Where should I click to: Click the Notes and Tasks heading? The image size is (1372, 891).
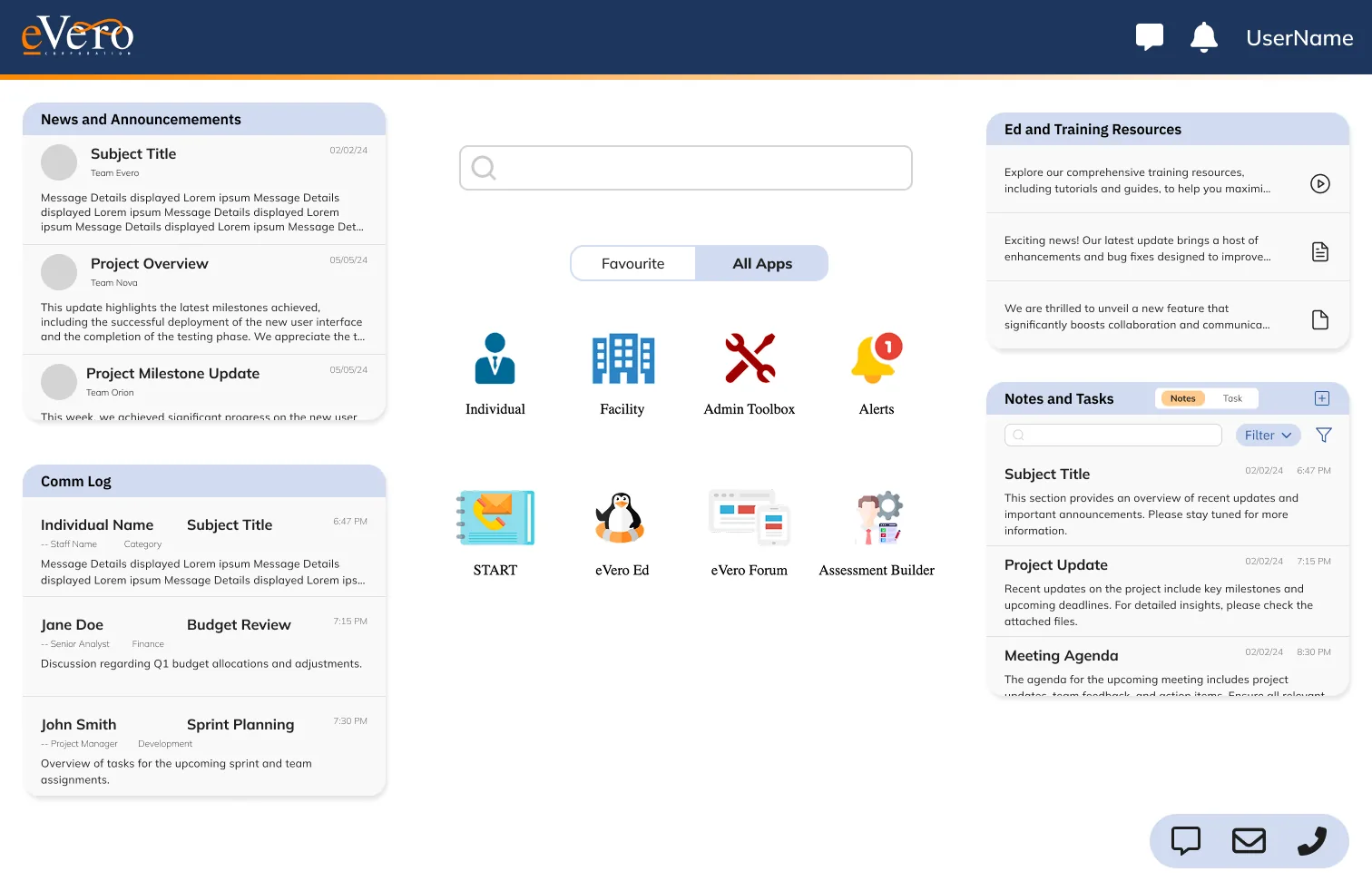(1059, 398)
